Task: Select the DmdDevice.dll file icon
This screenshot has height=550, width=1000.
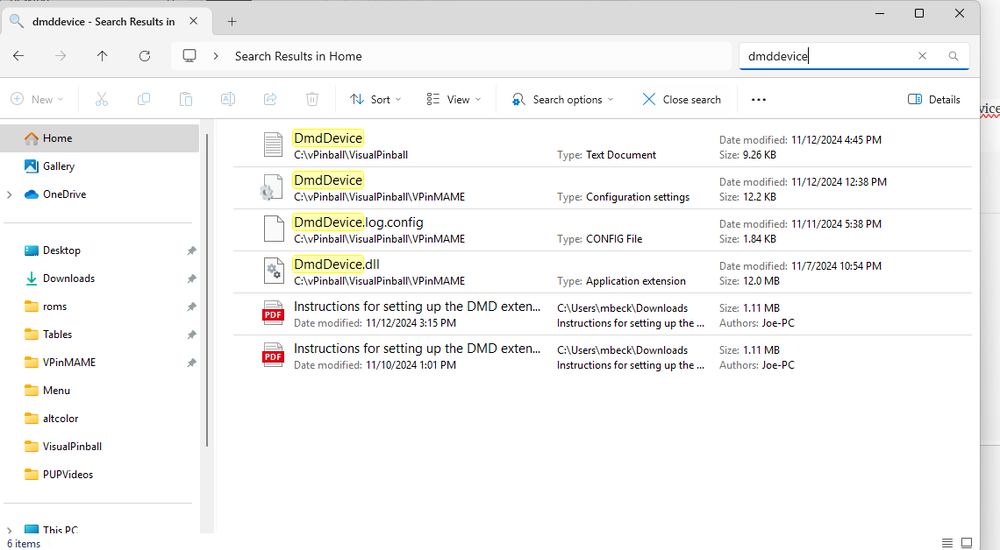Action: point(274,271)
